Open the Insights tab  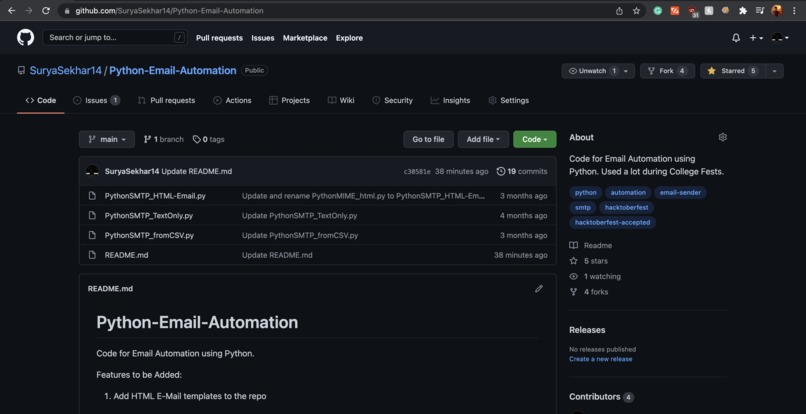[450, 100]
